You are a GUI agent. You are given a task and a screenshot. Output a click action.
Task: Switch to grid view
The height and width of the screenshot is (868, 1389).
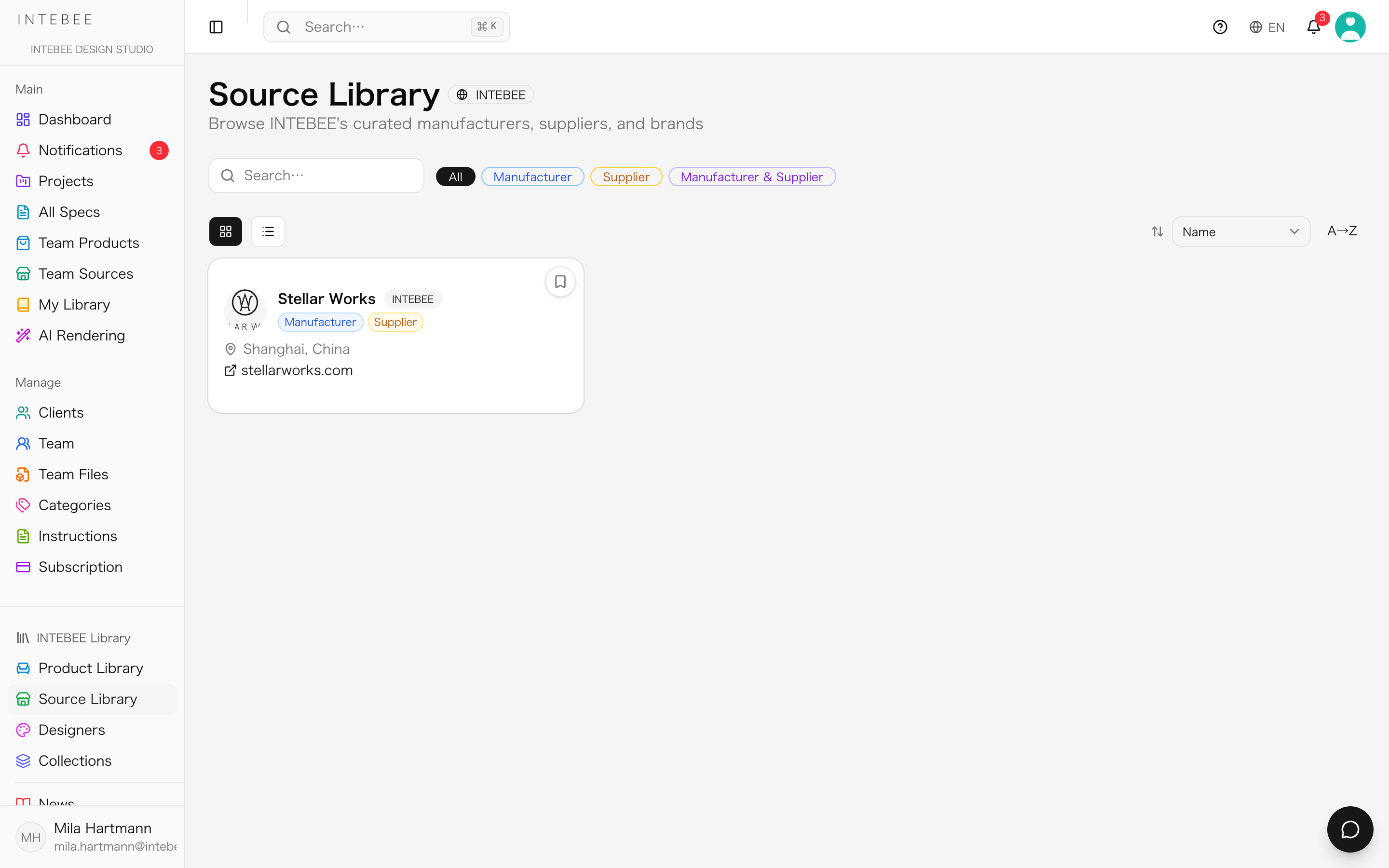[x=226, y=231]
